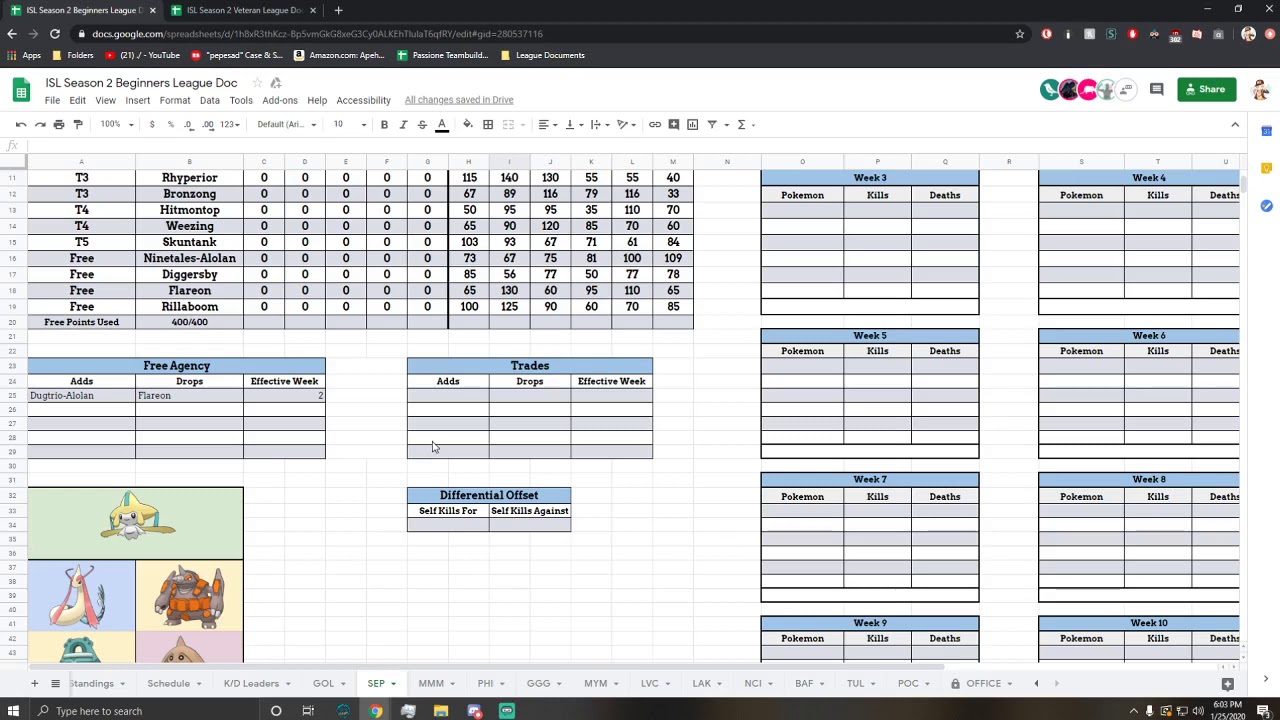The height and width of the screenshot is (720, 1280).
Task: Click the Insert comment icon
Action: click(674, 124)
